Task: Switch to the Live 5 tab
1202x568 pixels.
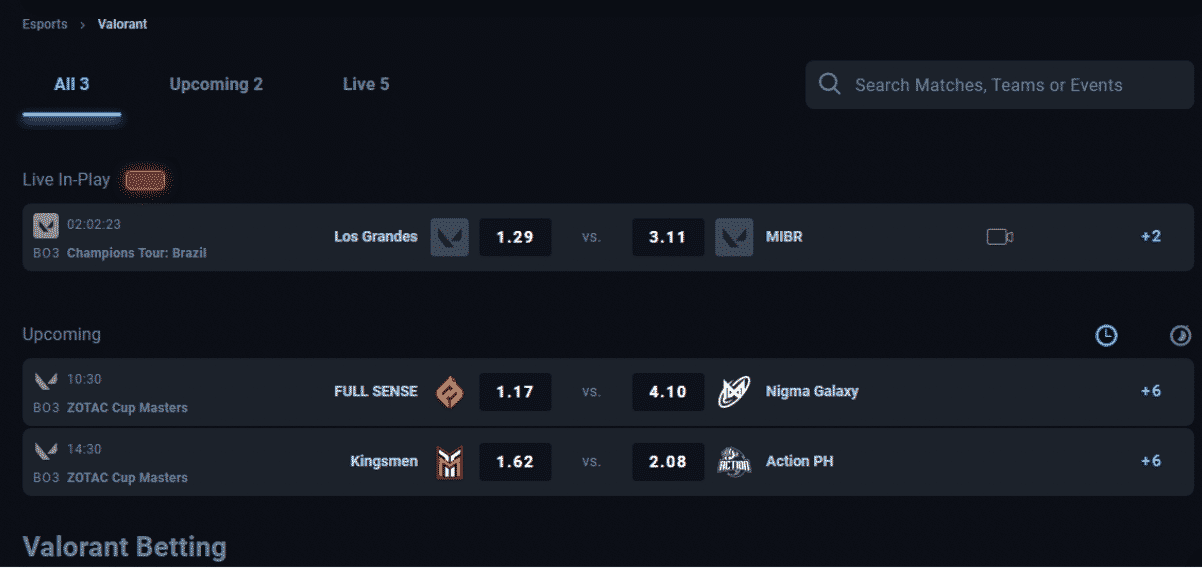Action: point(366,84)
